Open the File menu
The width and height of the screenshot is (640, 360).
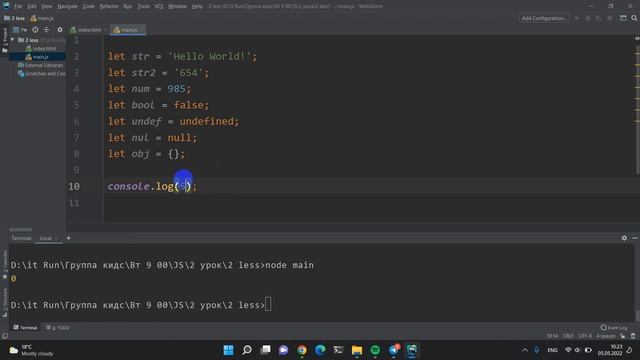tap(18, 6)
